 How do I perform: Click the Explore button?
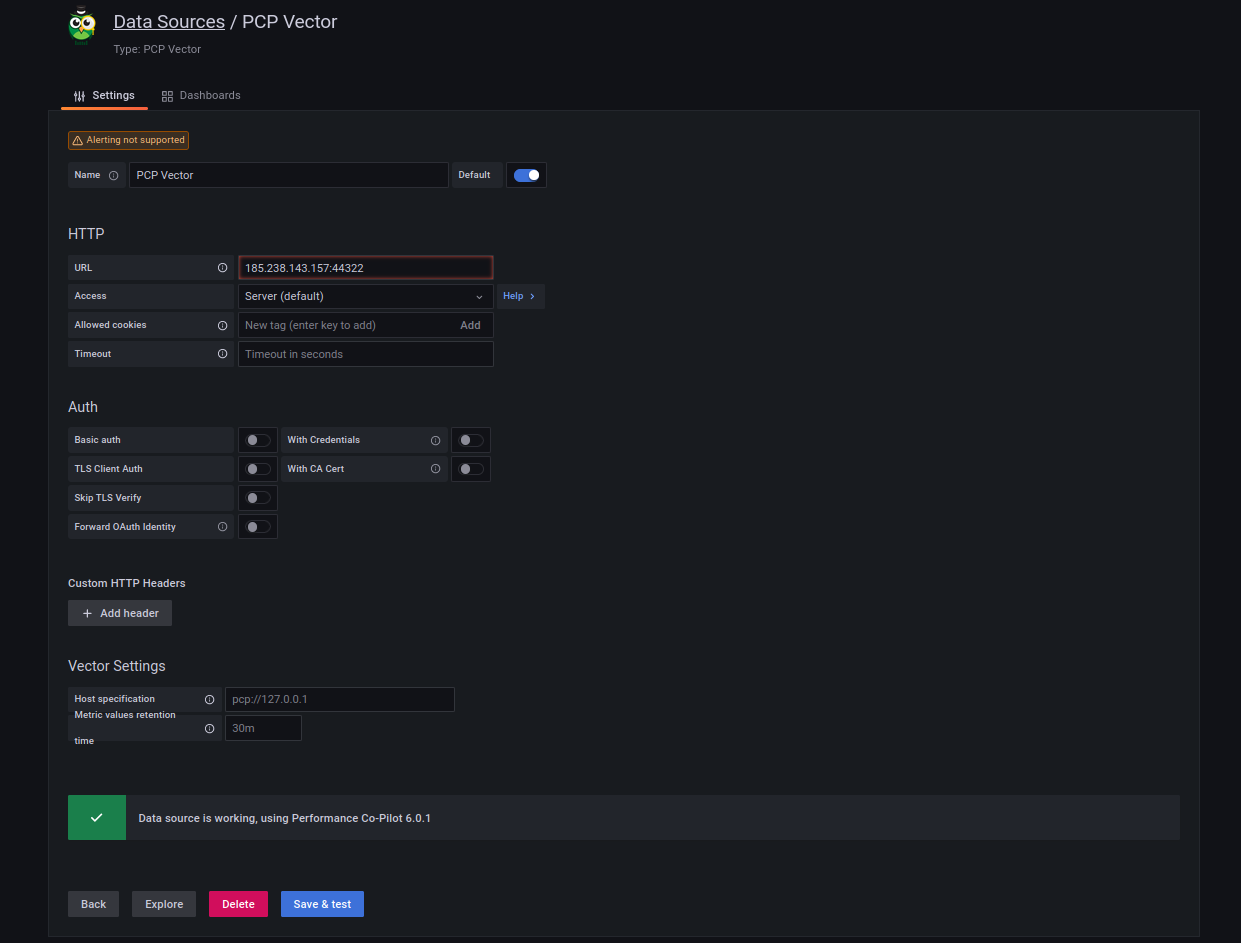tap(164, 904)
